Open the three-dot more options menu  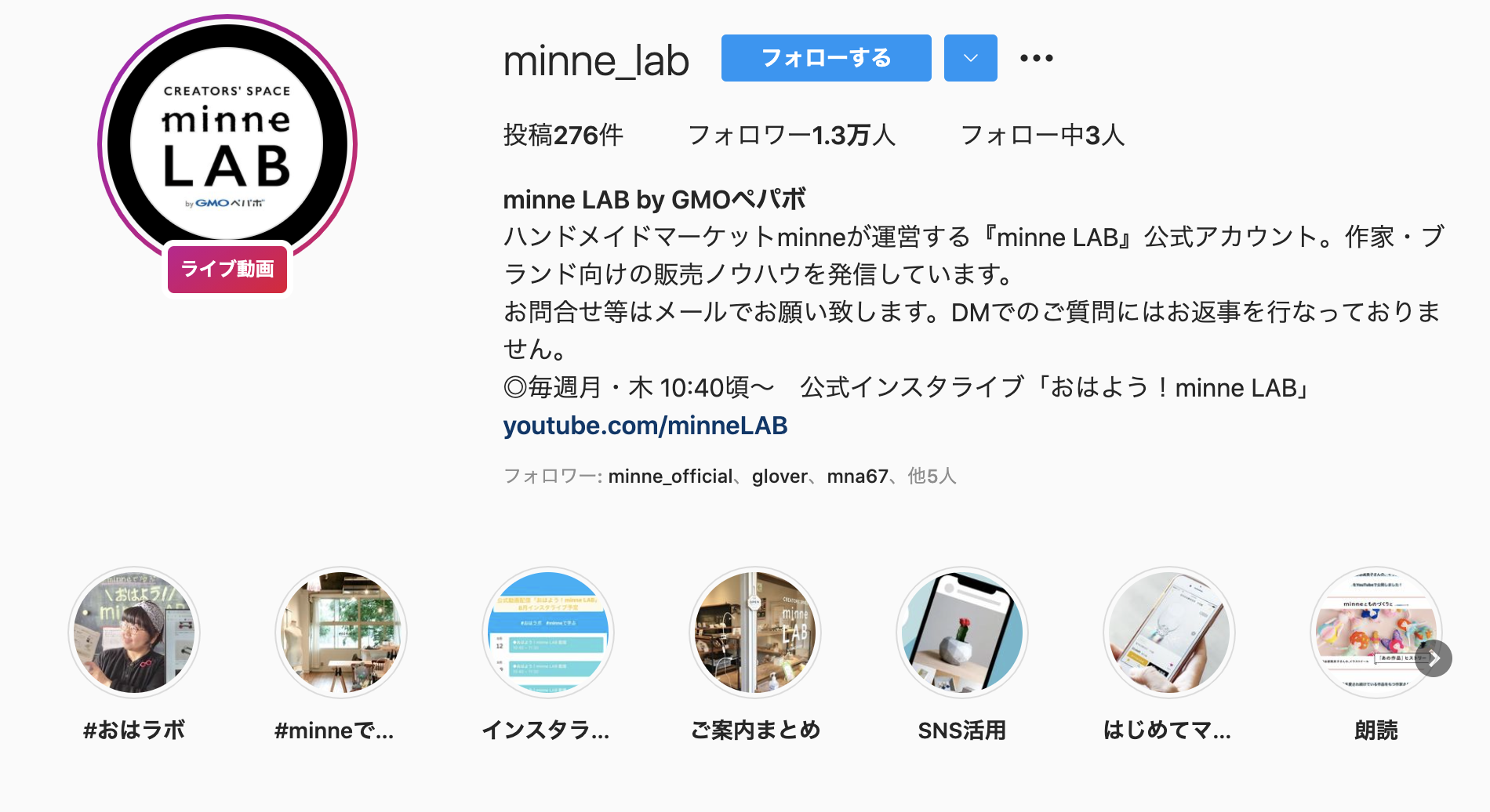[1036, 58]
